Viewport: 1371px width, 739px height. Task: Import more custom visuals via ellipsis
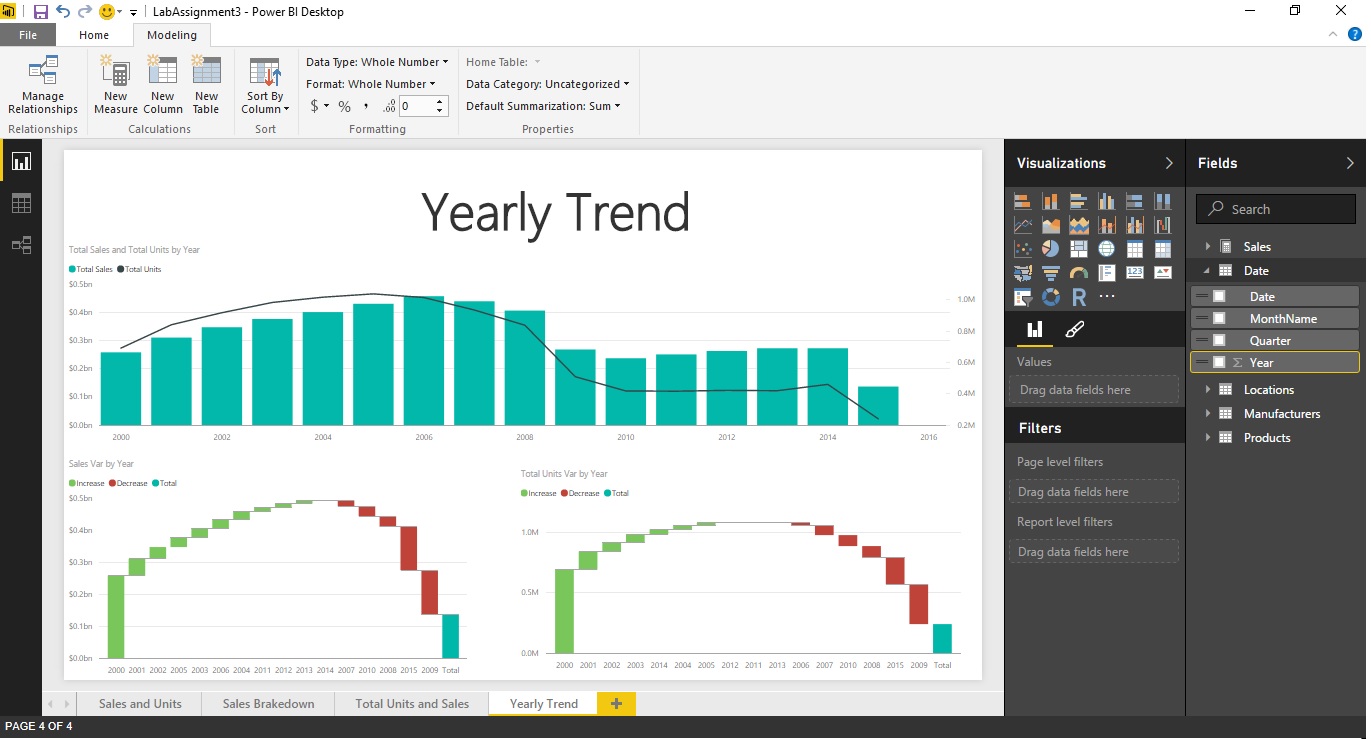1107,297
